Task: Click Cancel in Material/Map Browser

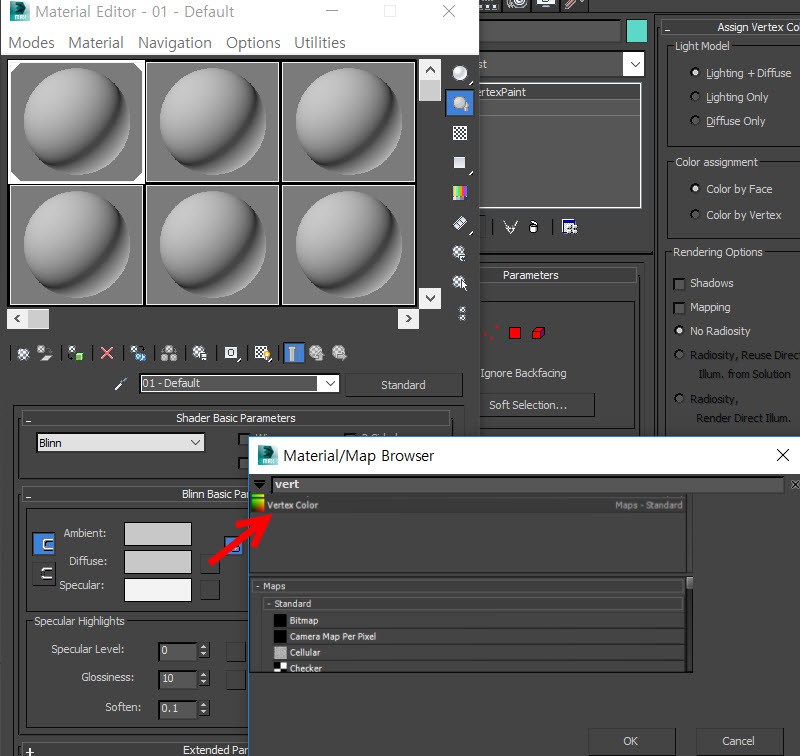Action: (739, 741)
